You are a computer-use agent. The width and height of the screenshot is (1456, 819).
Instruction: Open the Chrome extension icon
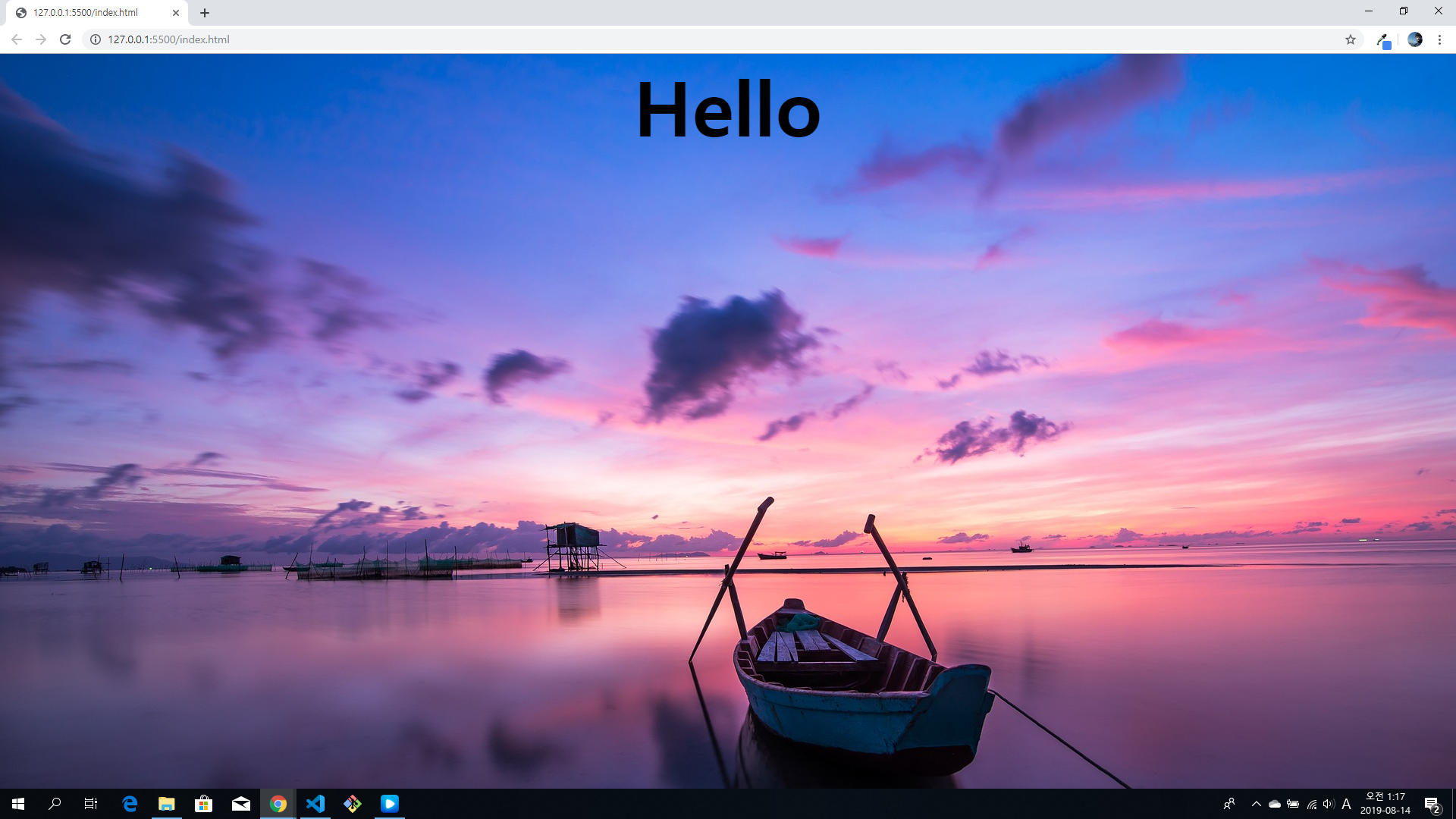[1383, 39]
